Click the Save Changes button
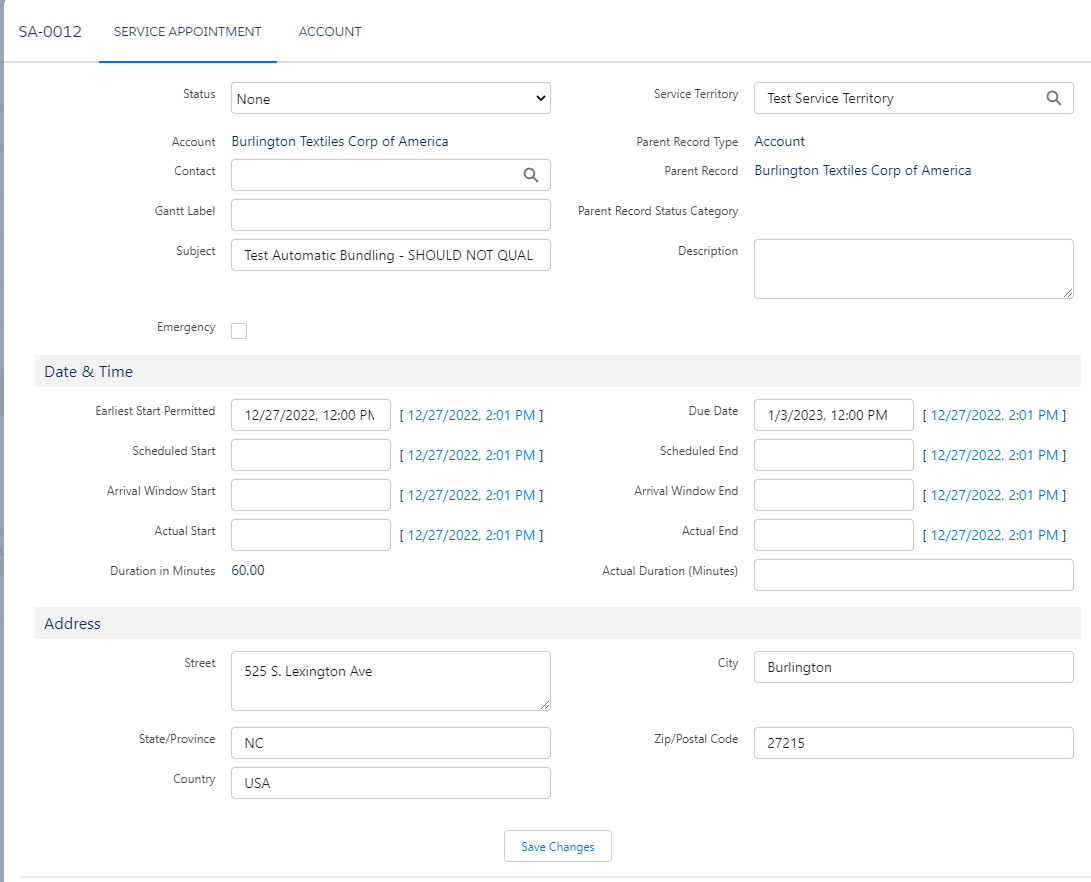 [557, 845]
